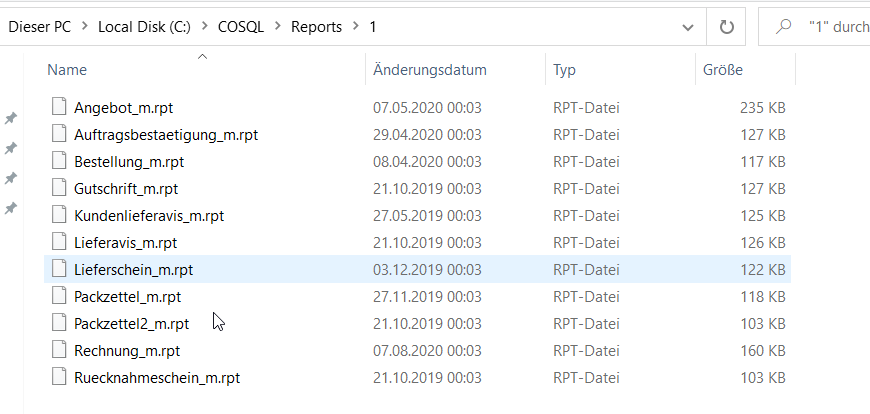Sort files by Name column header
Image resolution: width=870 pixels, height=414 pixels.
[x=67, y=70]
